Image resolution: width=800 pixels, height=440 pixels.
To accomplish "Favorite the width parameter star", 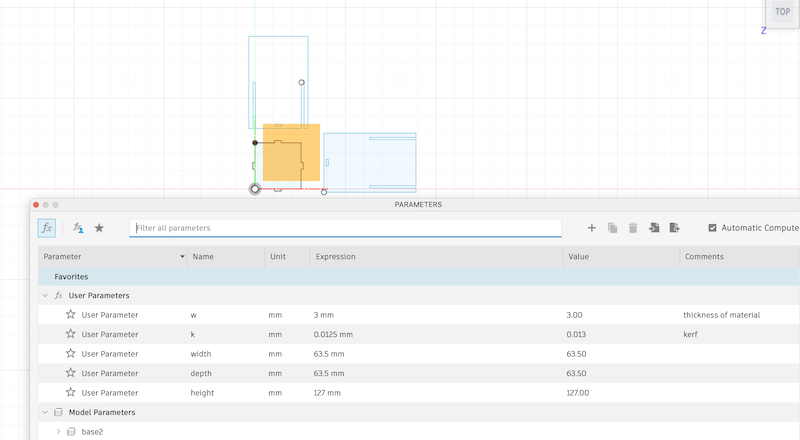I will 70,353.
